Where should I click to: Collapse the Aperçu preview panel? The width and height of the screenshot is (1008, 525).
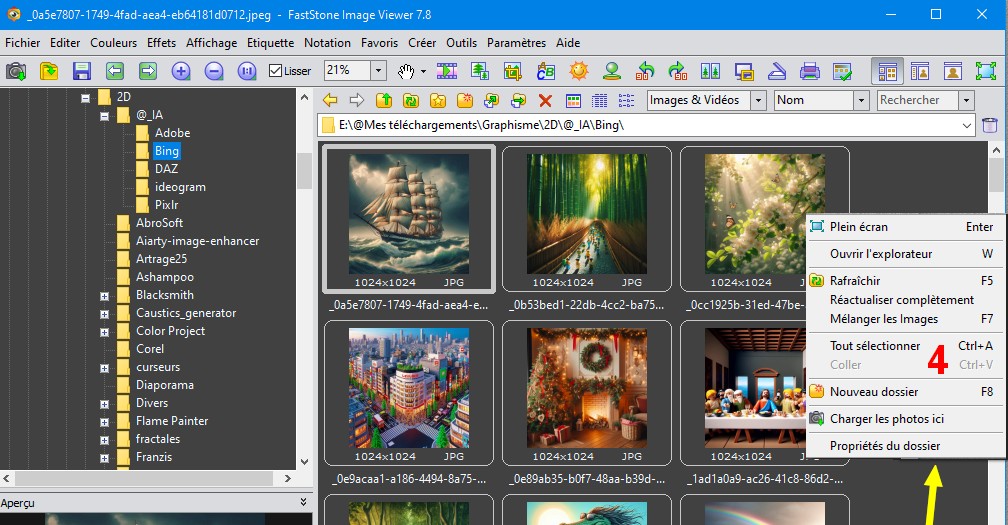coord(303,502)
